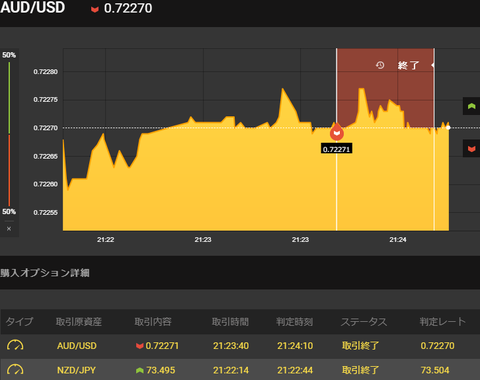Click the green up-arrow High button
This screenshot has height=380, width=480.
coord(471,106)
